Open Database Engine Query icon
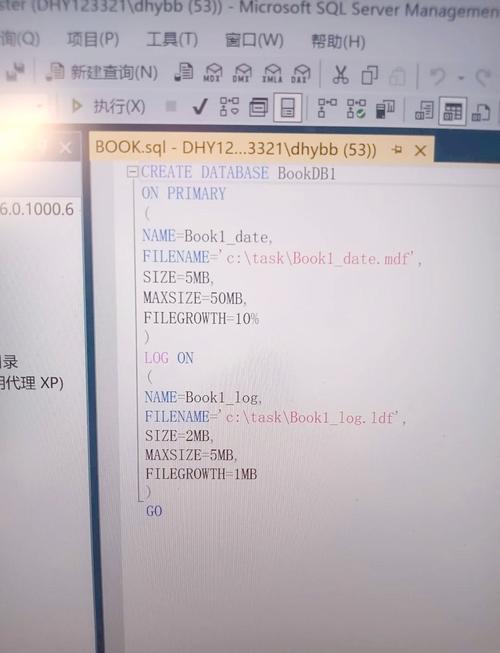The width and height of the screenshot is (500, 653). 183,72
